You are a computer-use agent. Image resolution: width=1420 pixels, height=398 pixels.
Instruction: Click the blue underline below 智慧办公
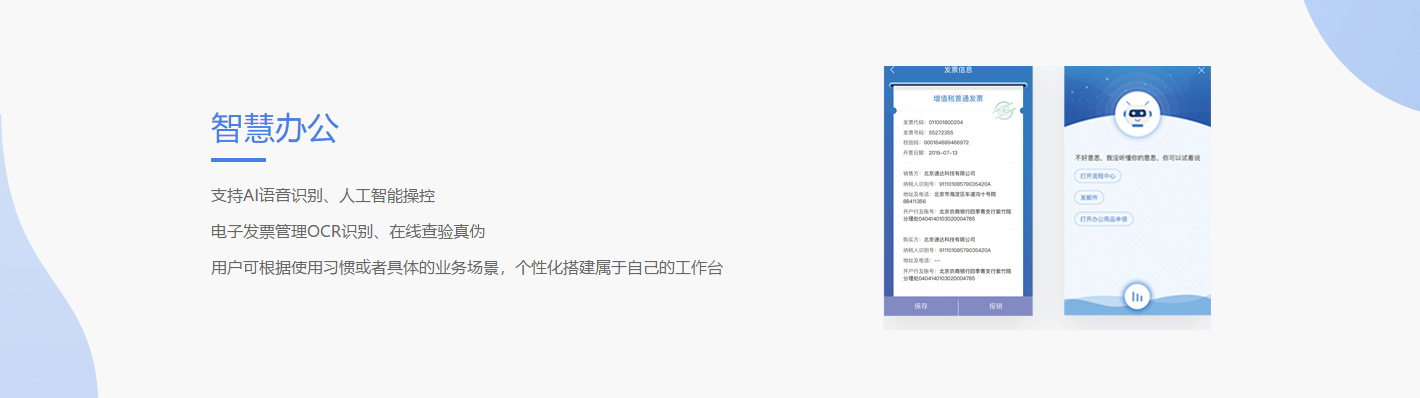238,159
